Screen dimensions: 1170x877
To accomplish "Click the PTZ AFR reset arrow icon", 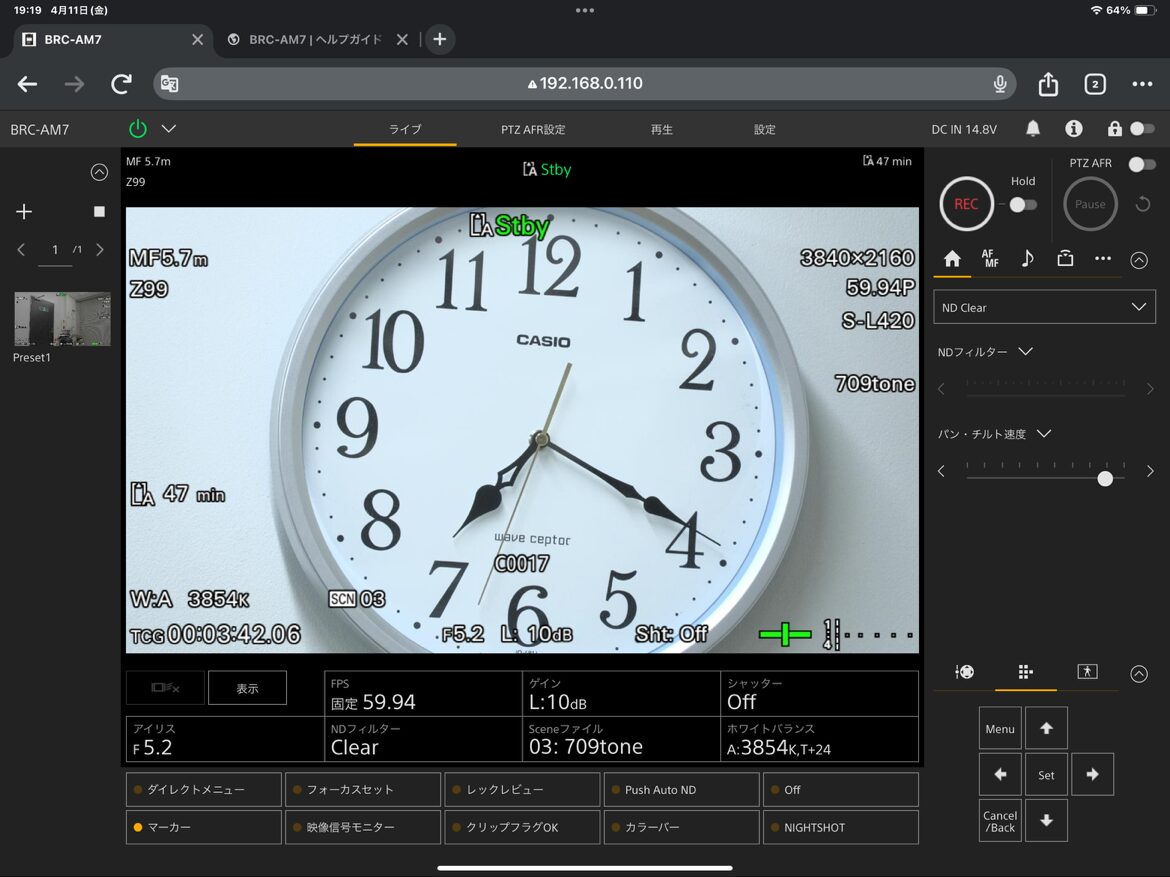I will click(1142, 204).
